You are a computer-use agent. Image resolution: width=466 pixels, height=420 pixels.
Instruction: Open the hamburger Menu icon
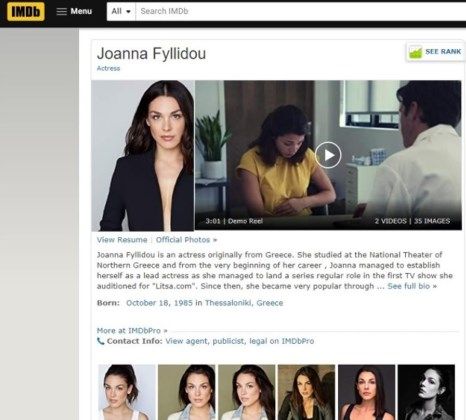tap(62, 11)
